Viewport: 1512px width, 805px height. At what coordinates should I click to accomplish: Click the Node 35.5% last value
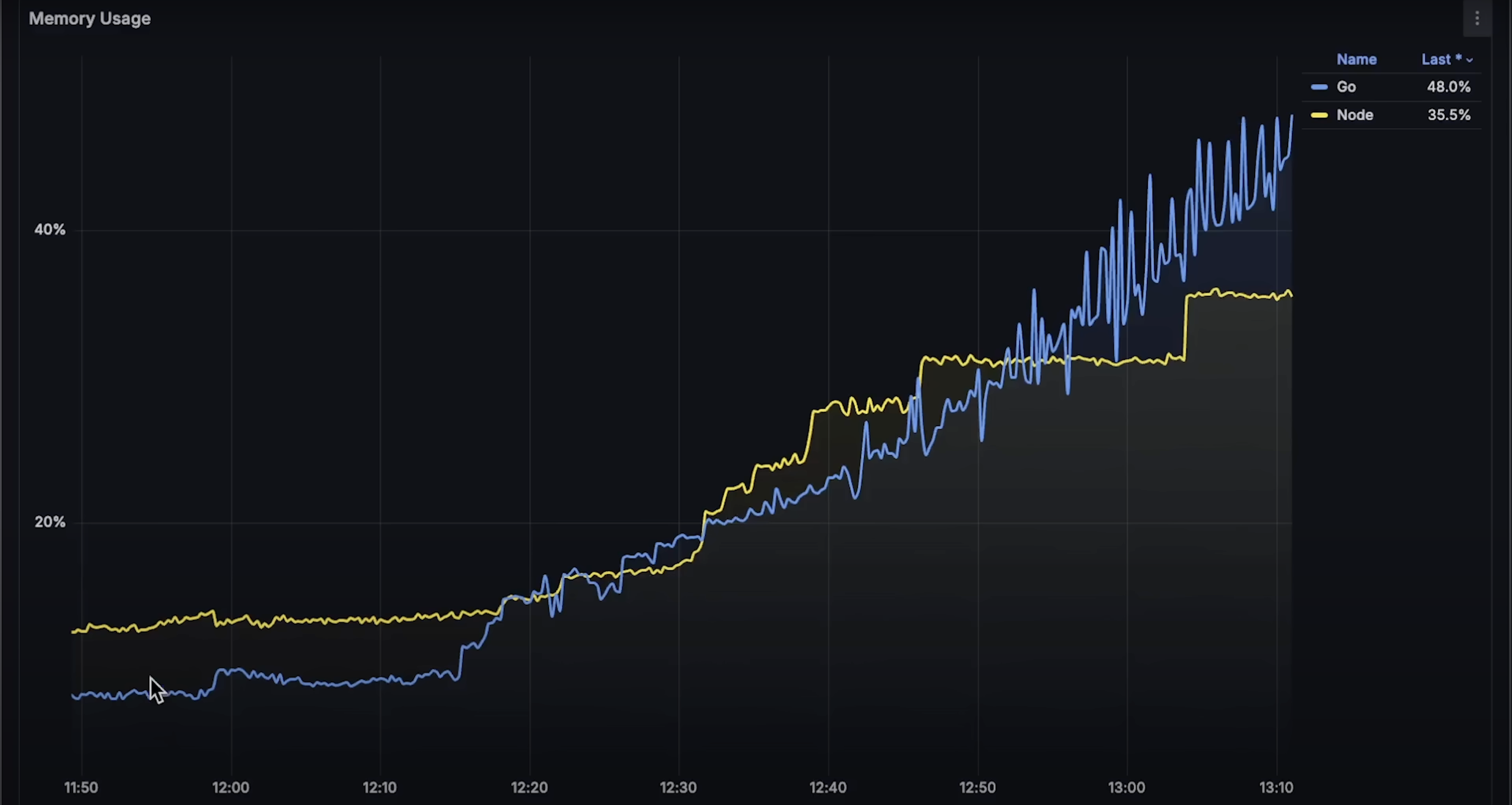pyautogui.click(x=1448, y=115)
